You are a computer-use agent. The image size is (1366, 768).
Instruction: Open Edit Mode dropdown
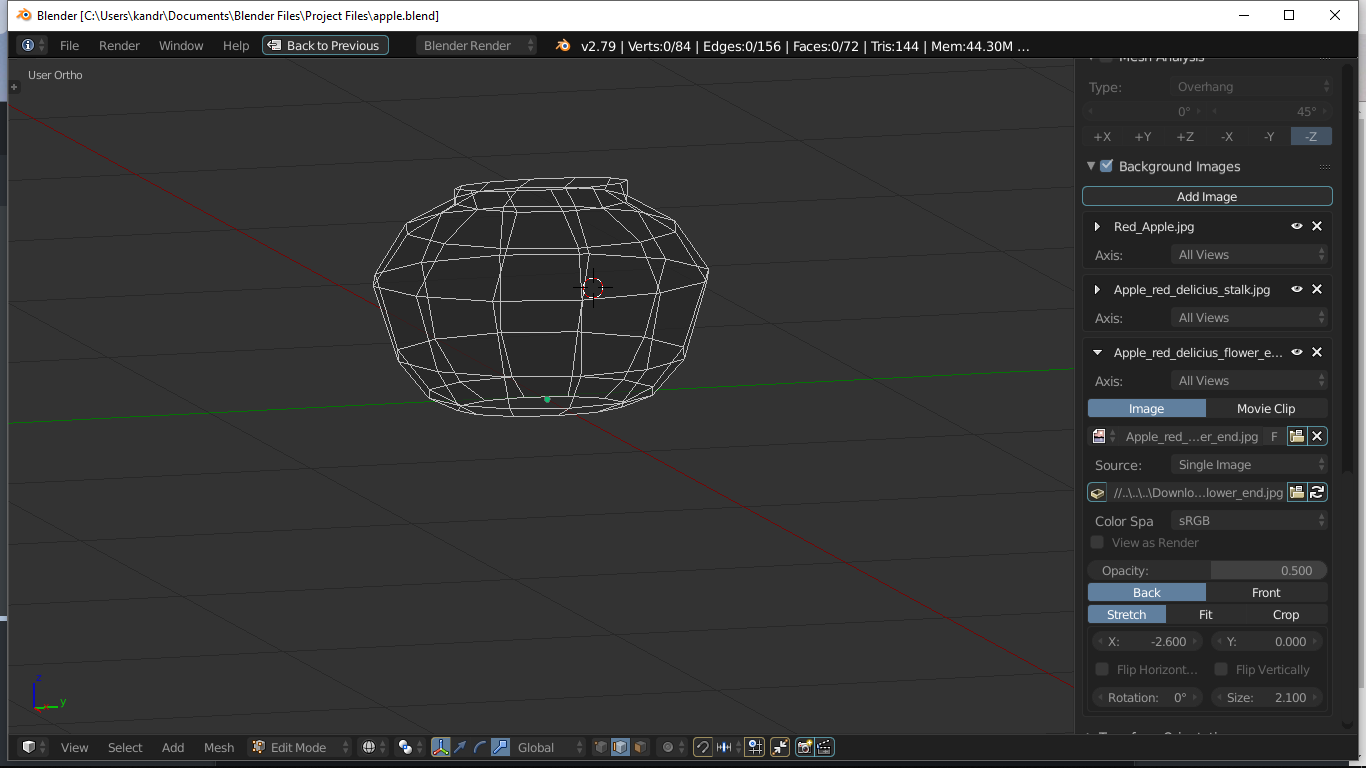301,747
